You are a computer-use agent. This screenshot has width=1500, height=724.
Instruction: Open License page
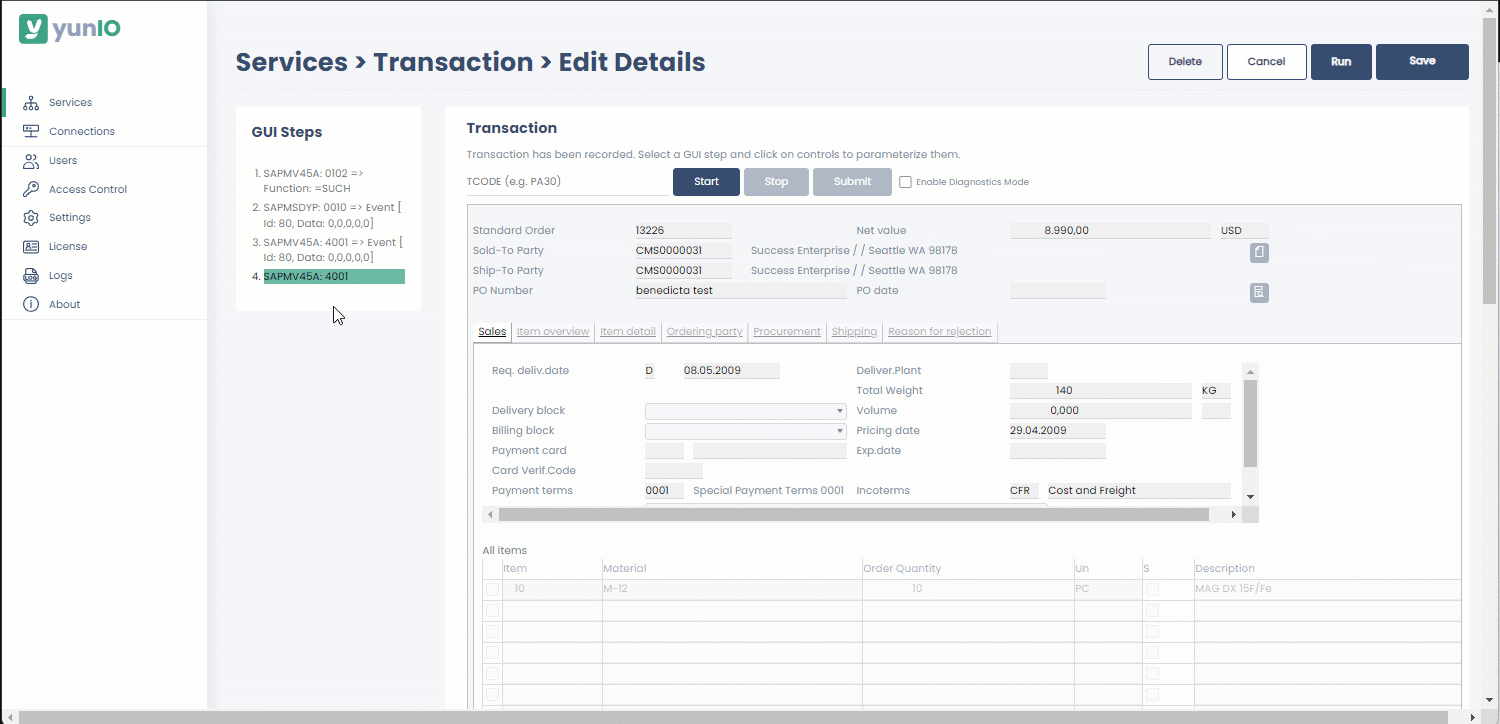(68, 246)
